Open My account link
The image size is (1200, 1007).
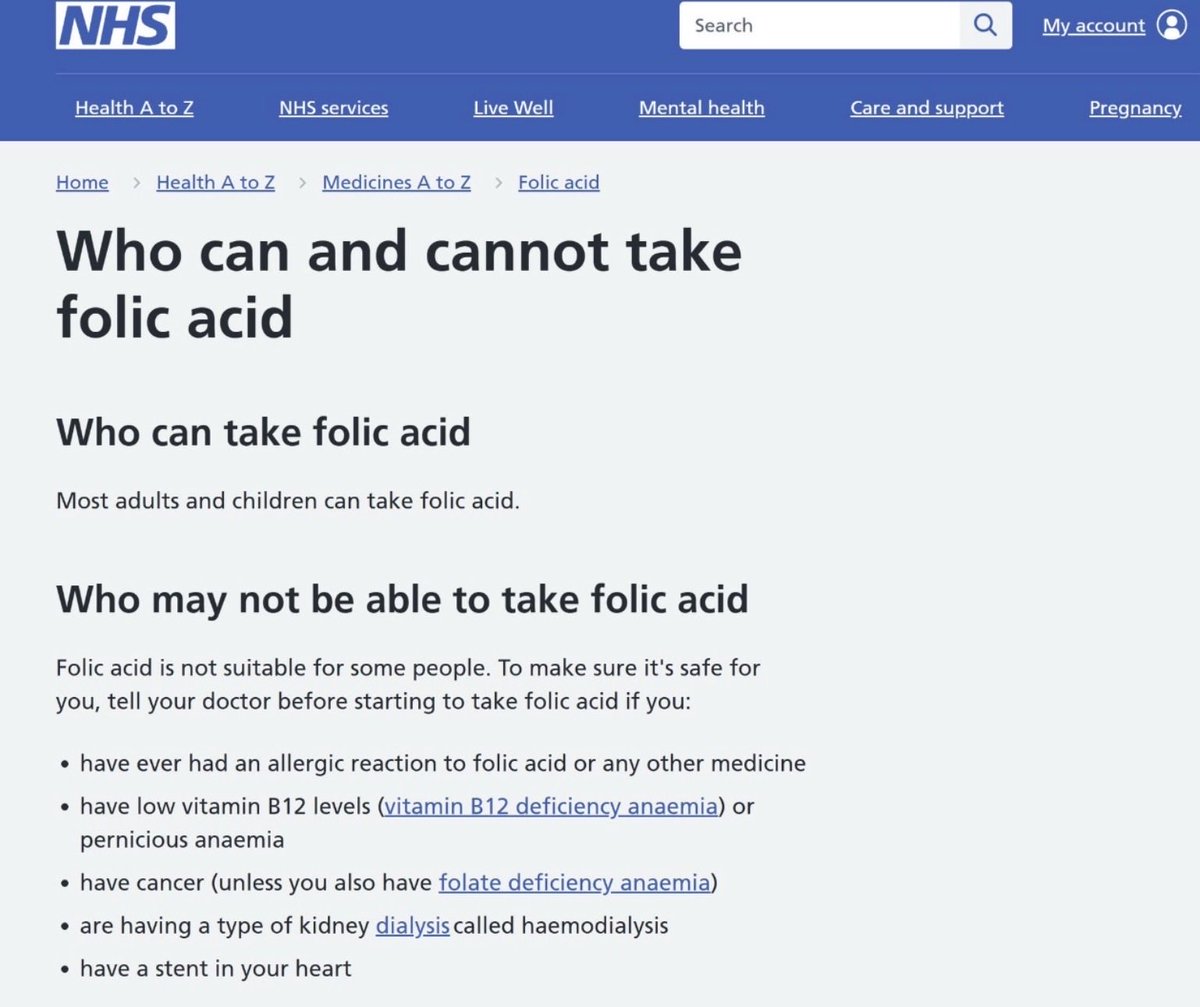[1093, 26]
